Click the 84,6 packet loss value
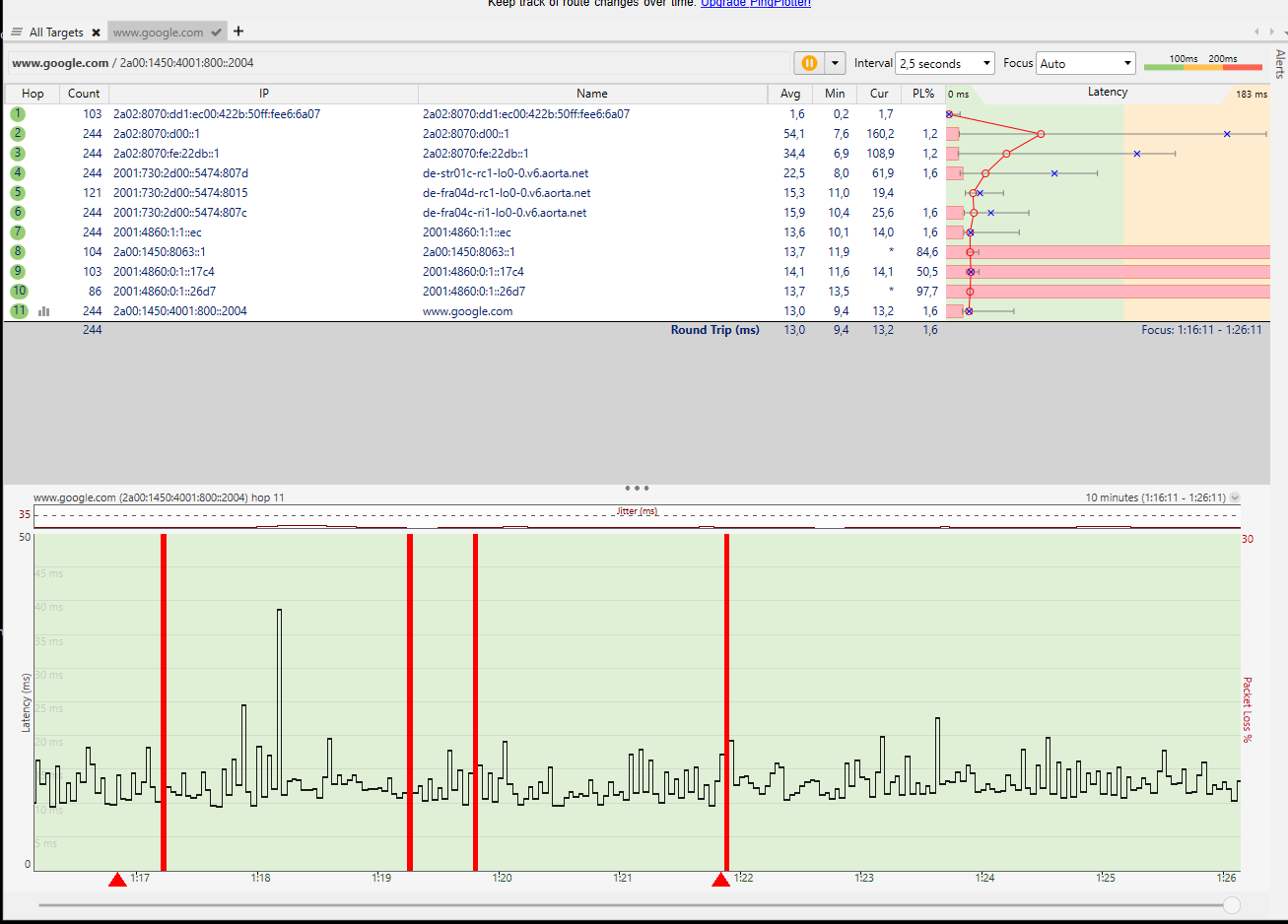 point(927,252)
